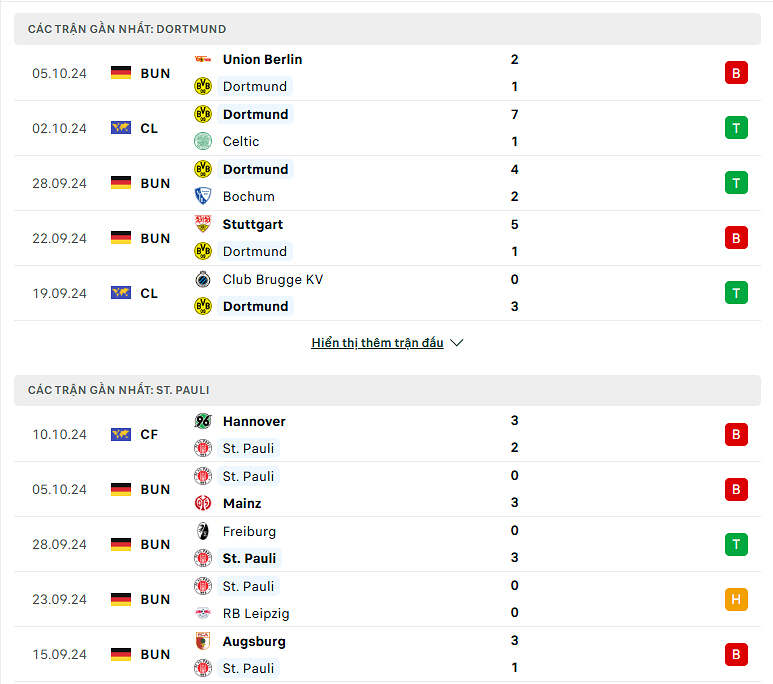Viewport: 773px width, 684px height.
Task: Open the Stuttgart team name link
Action: [x=252, y=224]
